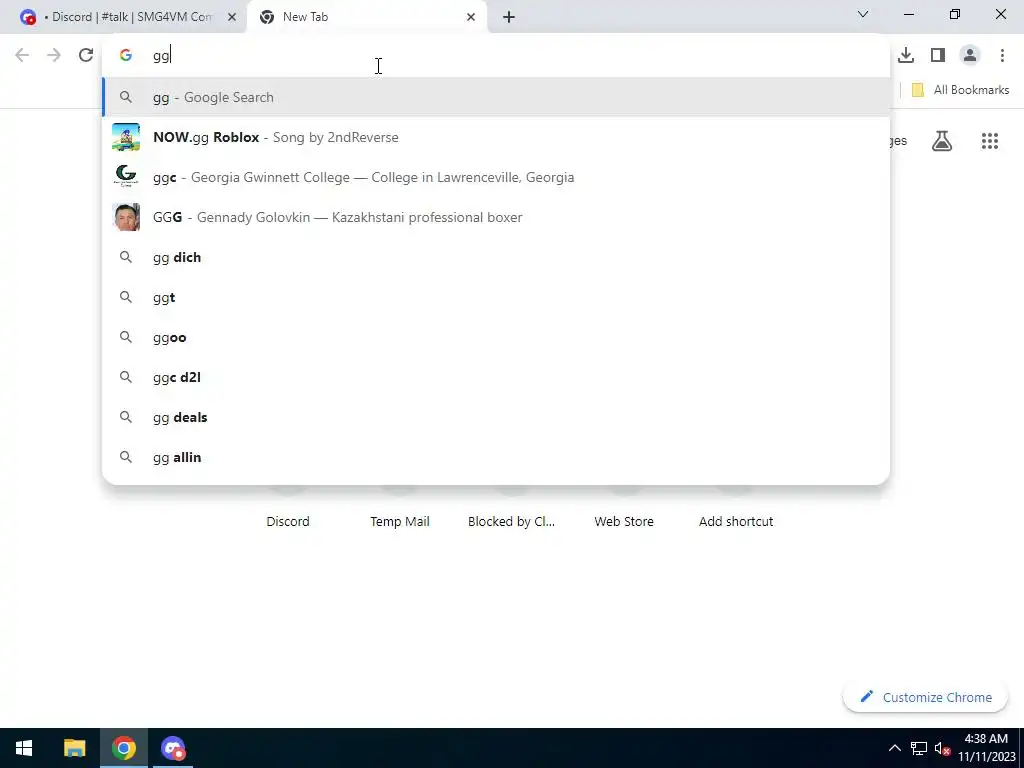Viewport: 1024px width, 768px height.
Task: Open Search Labs flask icon
Action: (942, 140)
